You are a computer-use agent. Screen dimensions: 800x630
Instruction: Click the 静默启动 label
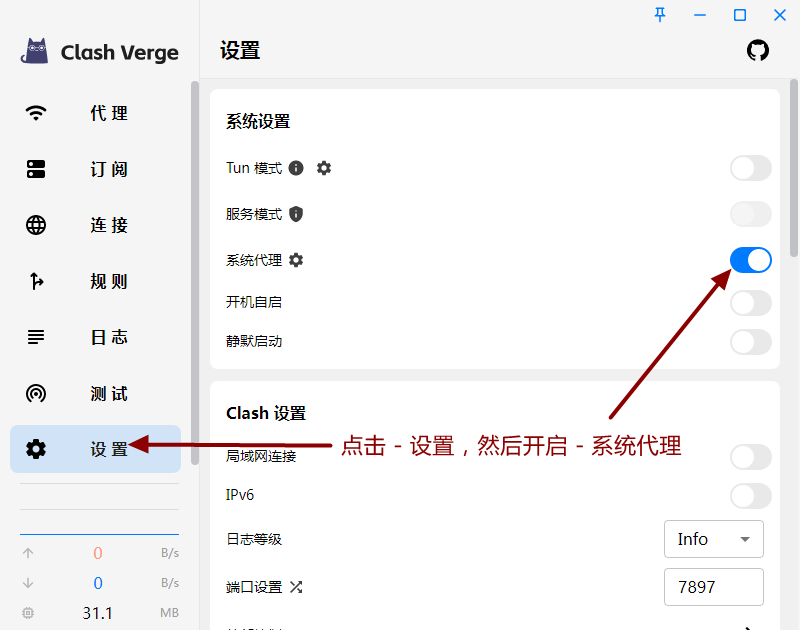254,341
